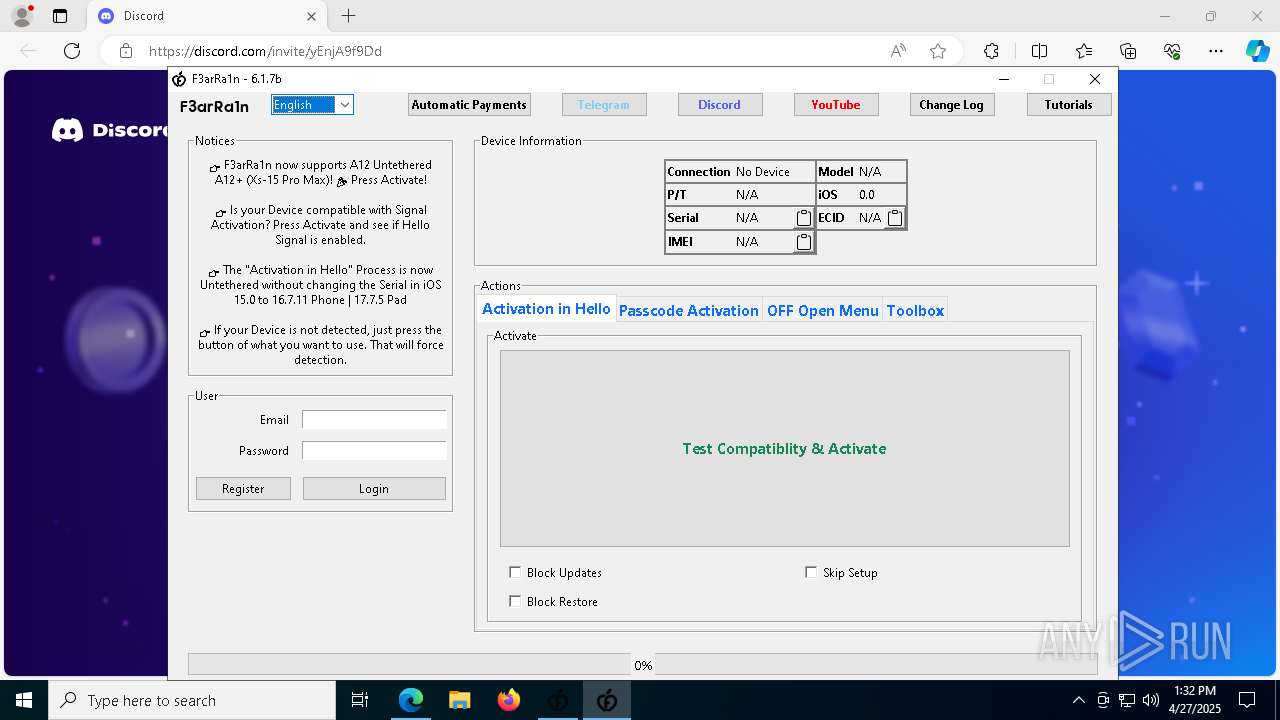Open Edge settings and more menu

(1216, 51)
